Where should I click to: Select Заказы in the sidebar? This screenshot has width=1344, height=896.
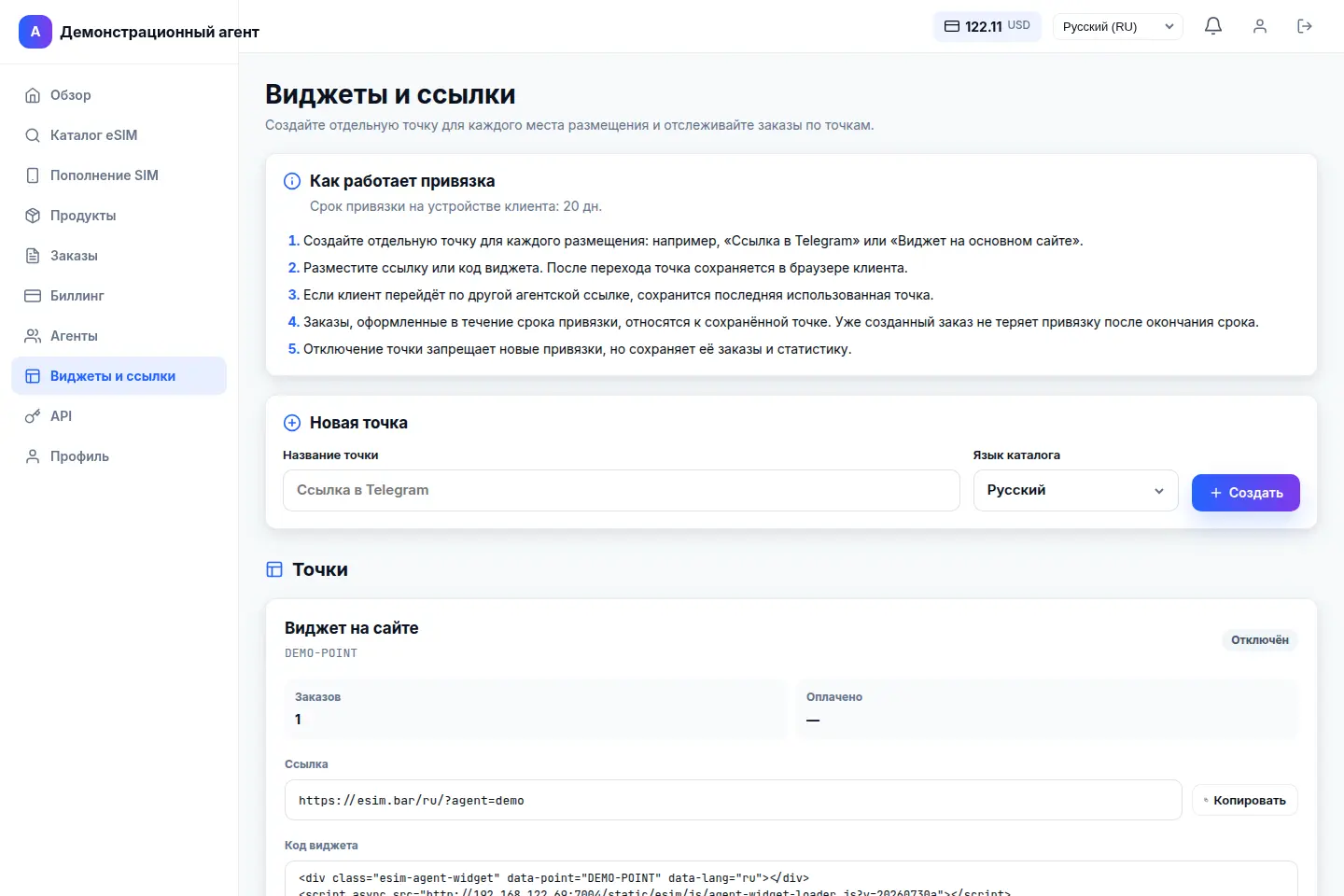click(x=119, y=256)
